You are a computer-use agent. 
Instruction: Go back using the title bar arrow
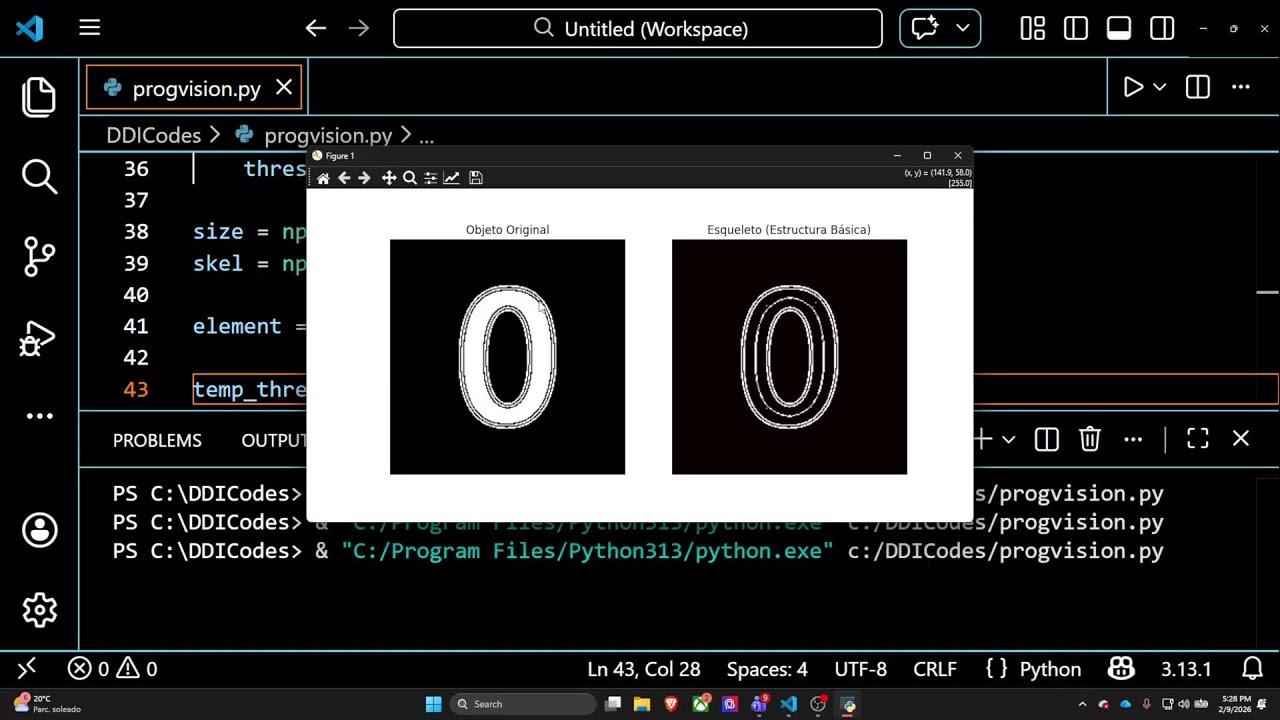coord(316,29)
